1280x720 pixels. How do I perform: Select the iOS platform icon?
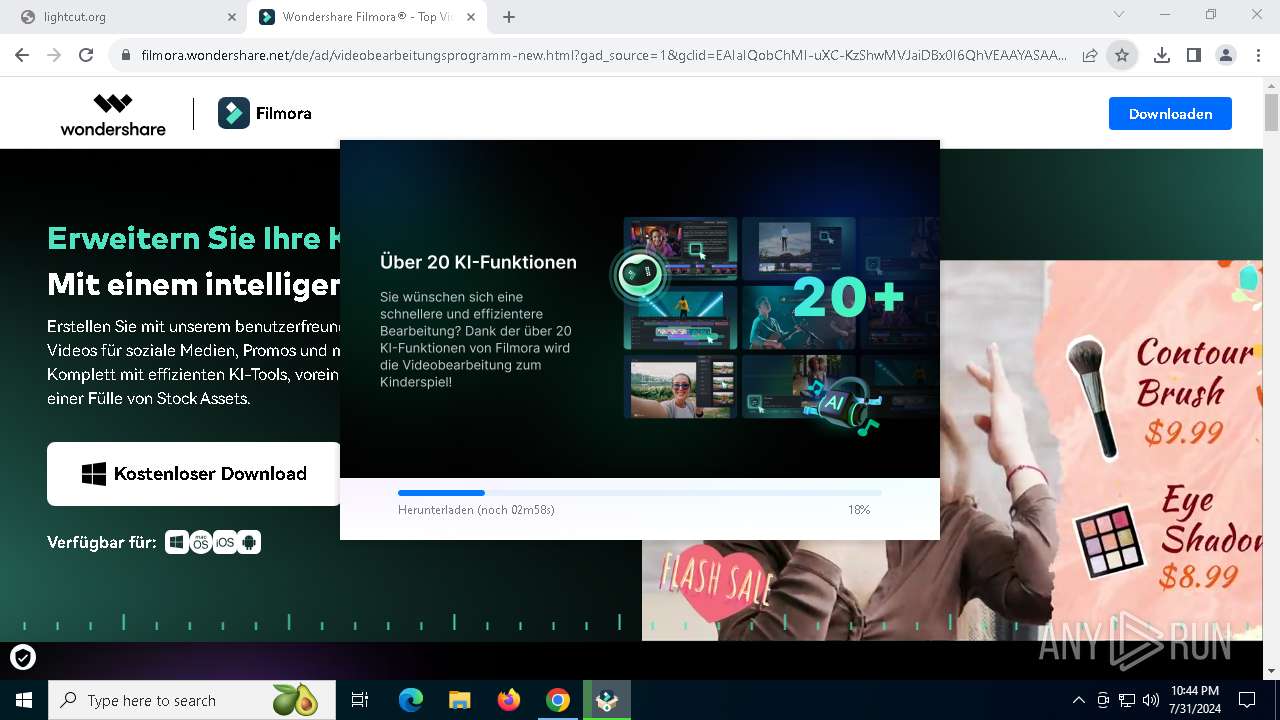click(x=225, y=542)
